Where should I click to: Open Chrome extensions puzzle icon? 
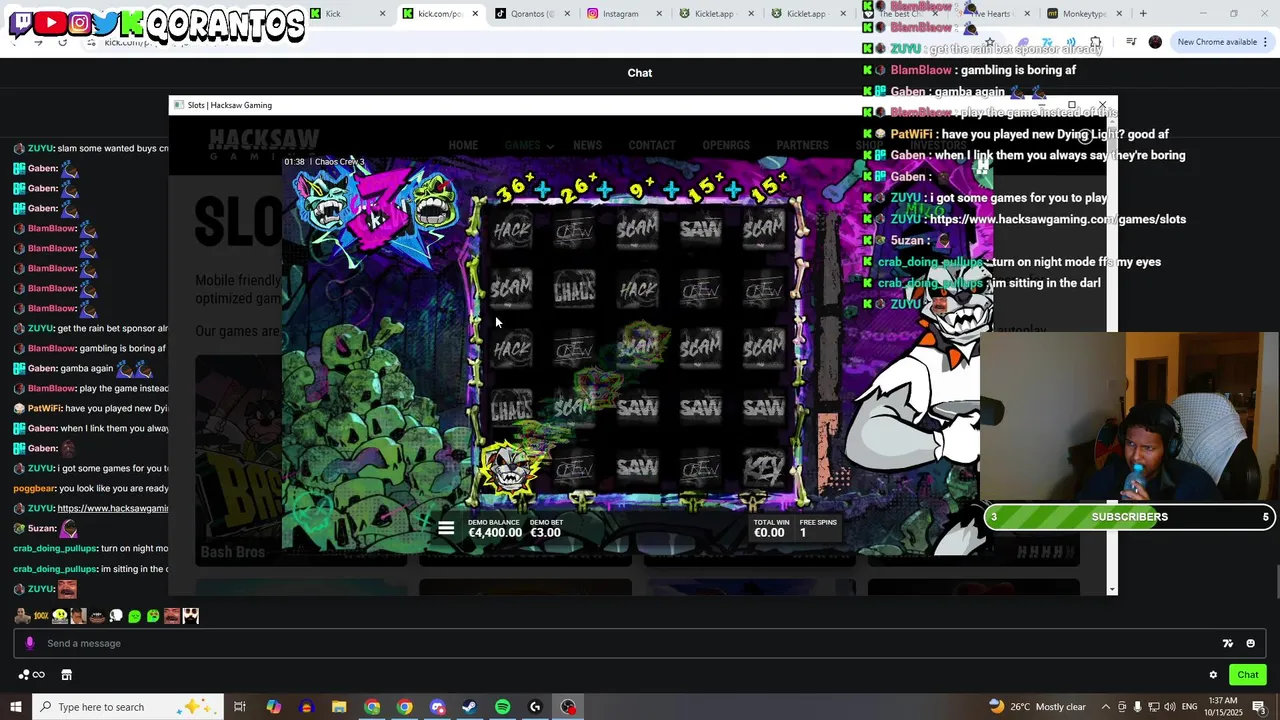click(x=1096, y=42)
